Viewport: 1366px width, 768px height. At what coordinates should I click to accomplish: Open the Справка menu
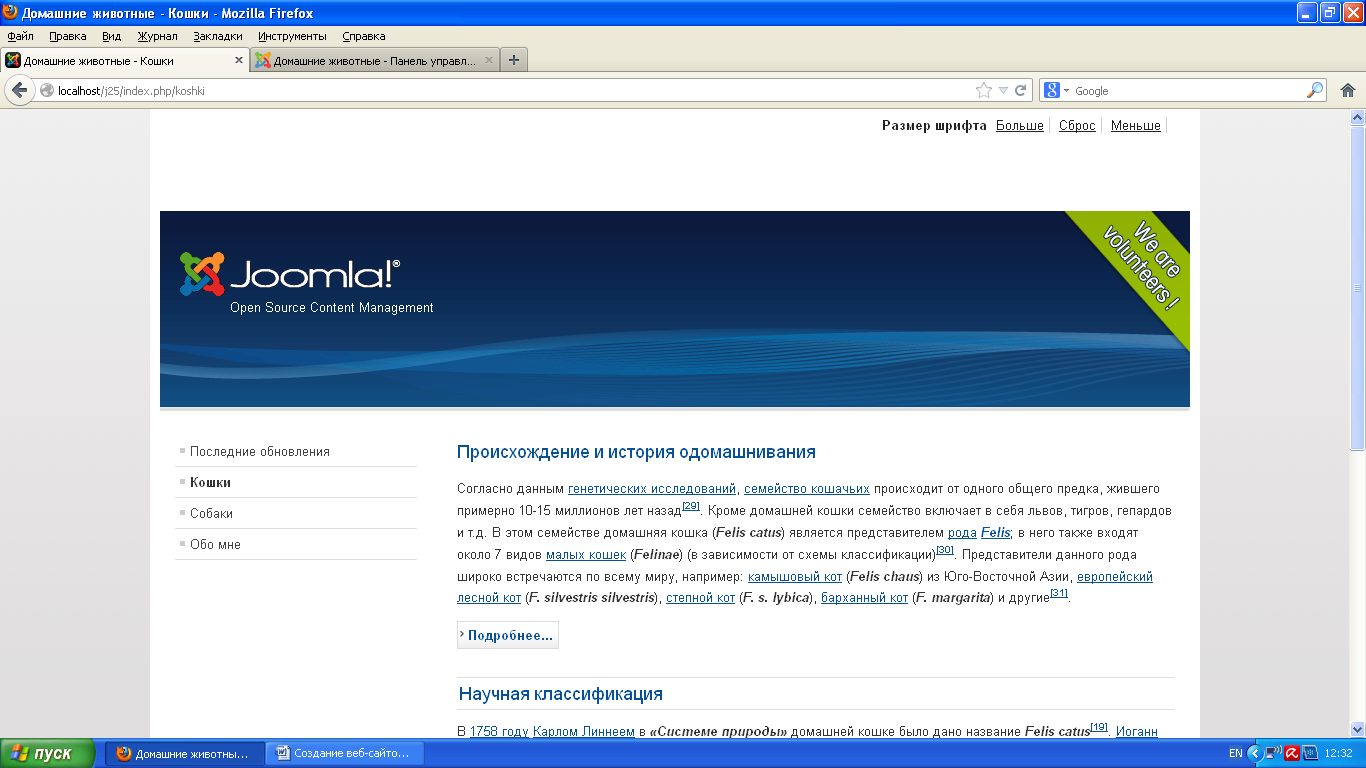(364, 36)
